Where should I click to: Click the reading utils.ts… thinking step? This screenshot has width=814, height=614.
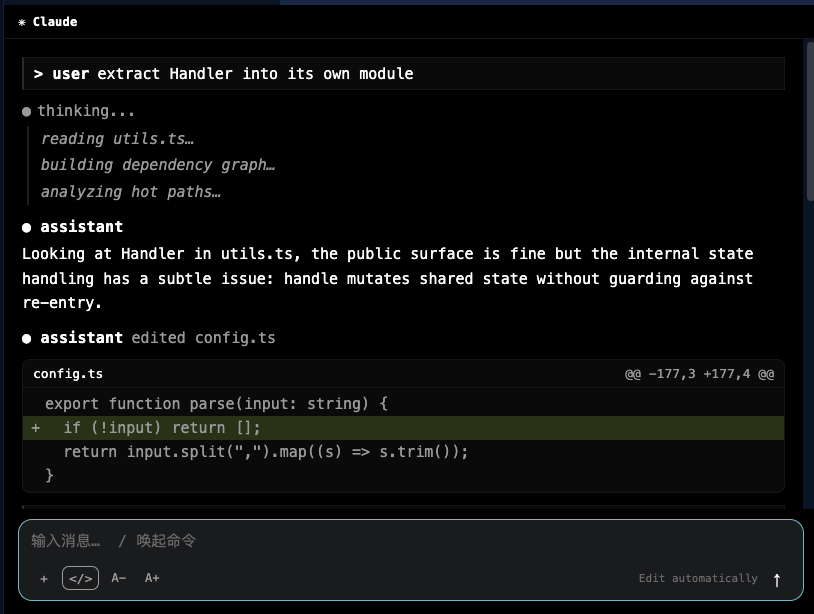point(117,139)
